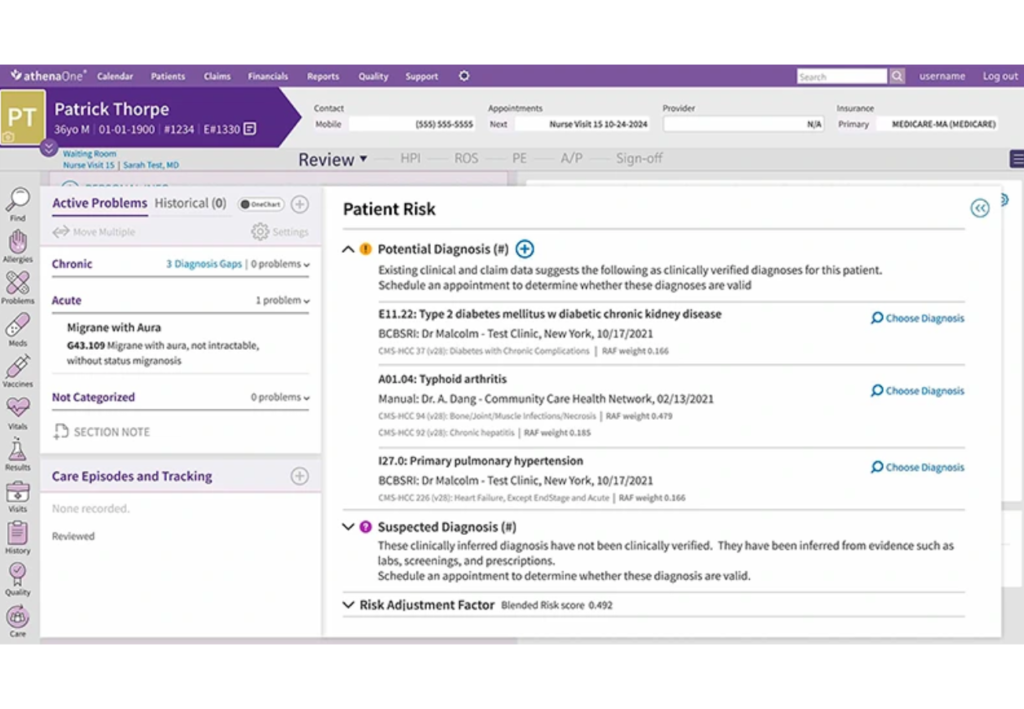Click the settings gear in top navigation
1024x709 pixels.
pos(464,76)
